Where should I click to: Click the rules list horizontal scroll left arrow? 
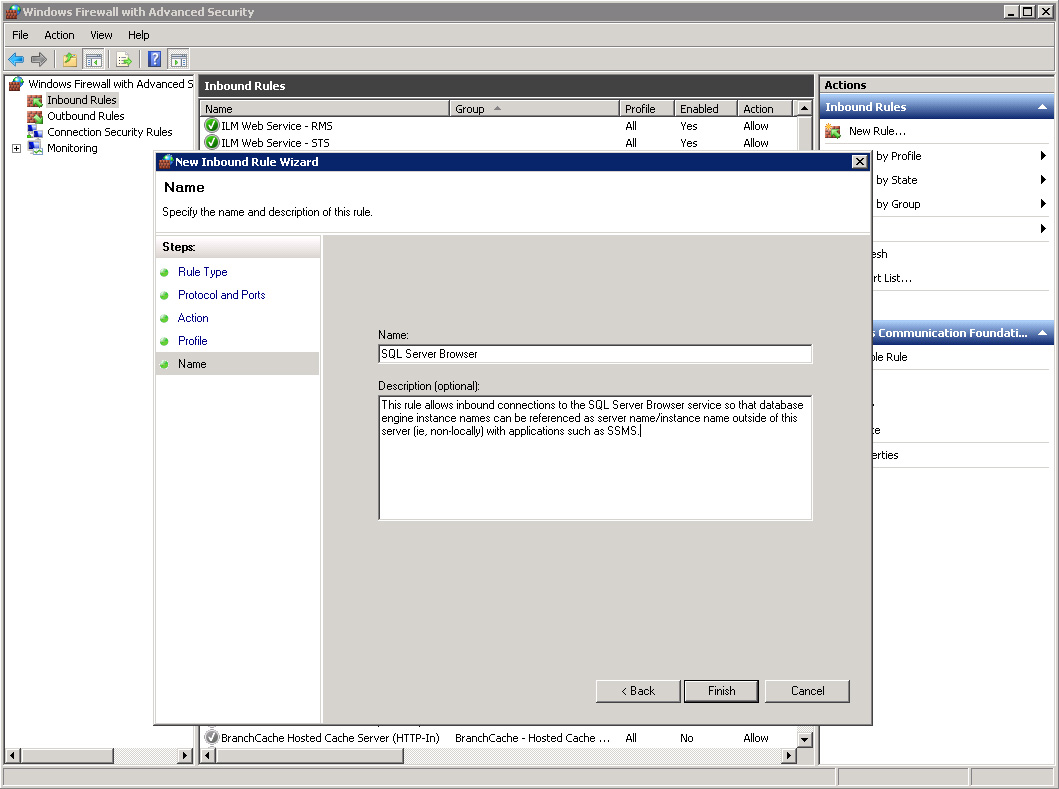point(209,755)
